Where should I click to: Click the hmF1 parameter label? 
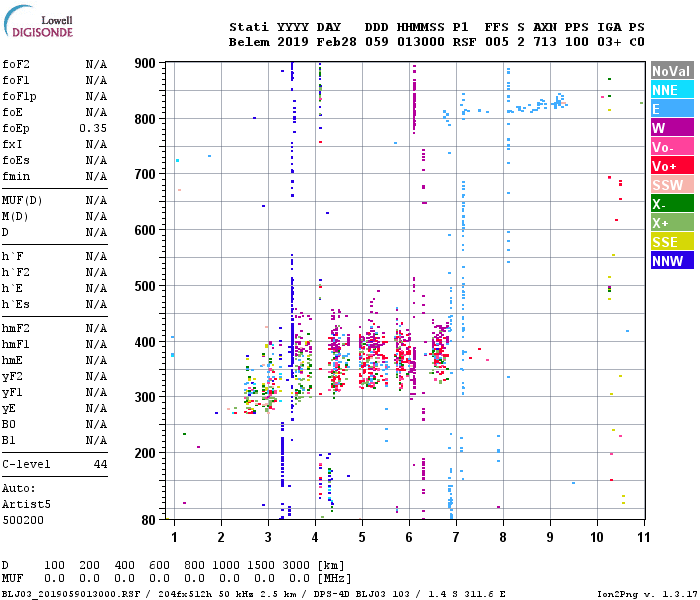click(x=16, y=345)
